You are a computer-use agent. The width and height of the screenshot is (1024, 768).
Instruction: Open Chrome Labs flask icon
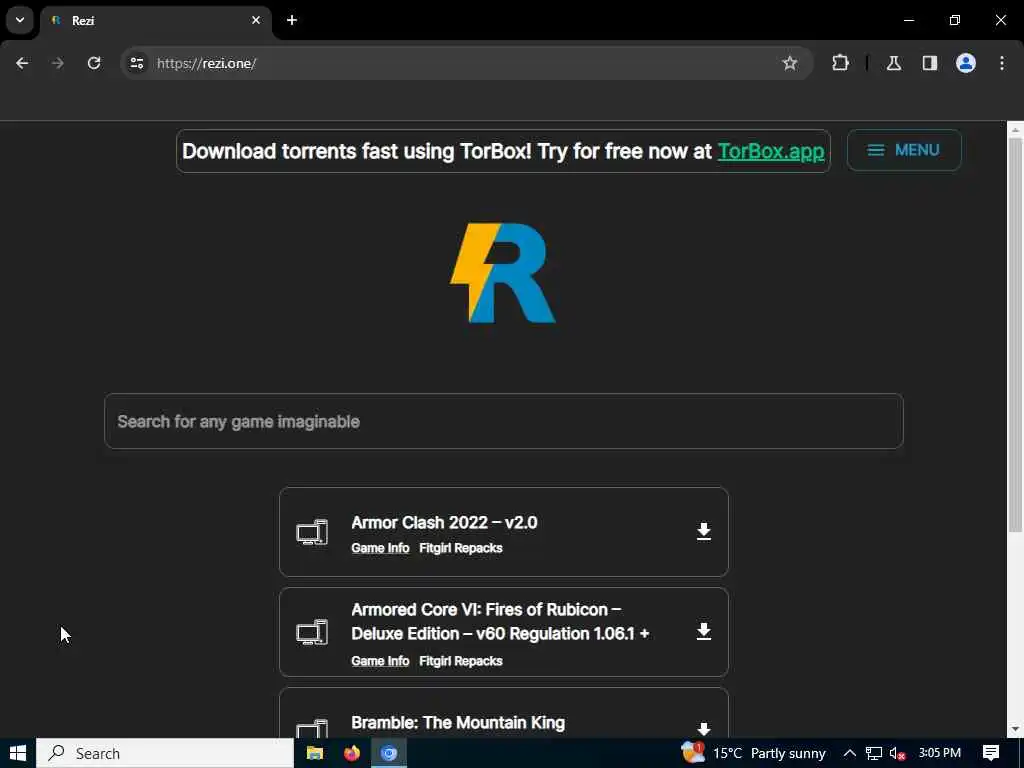pos(894,63)
